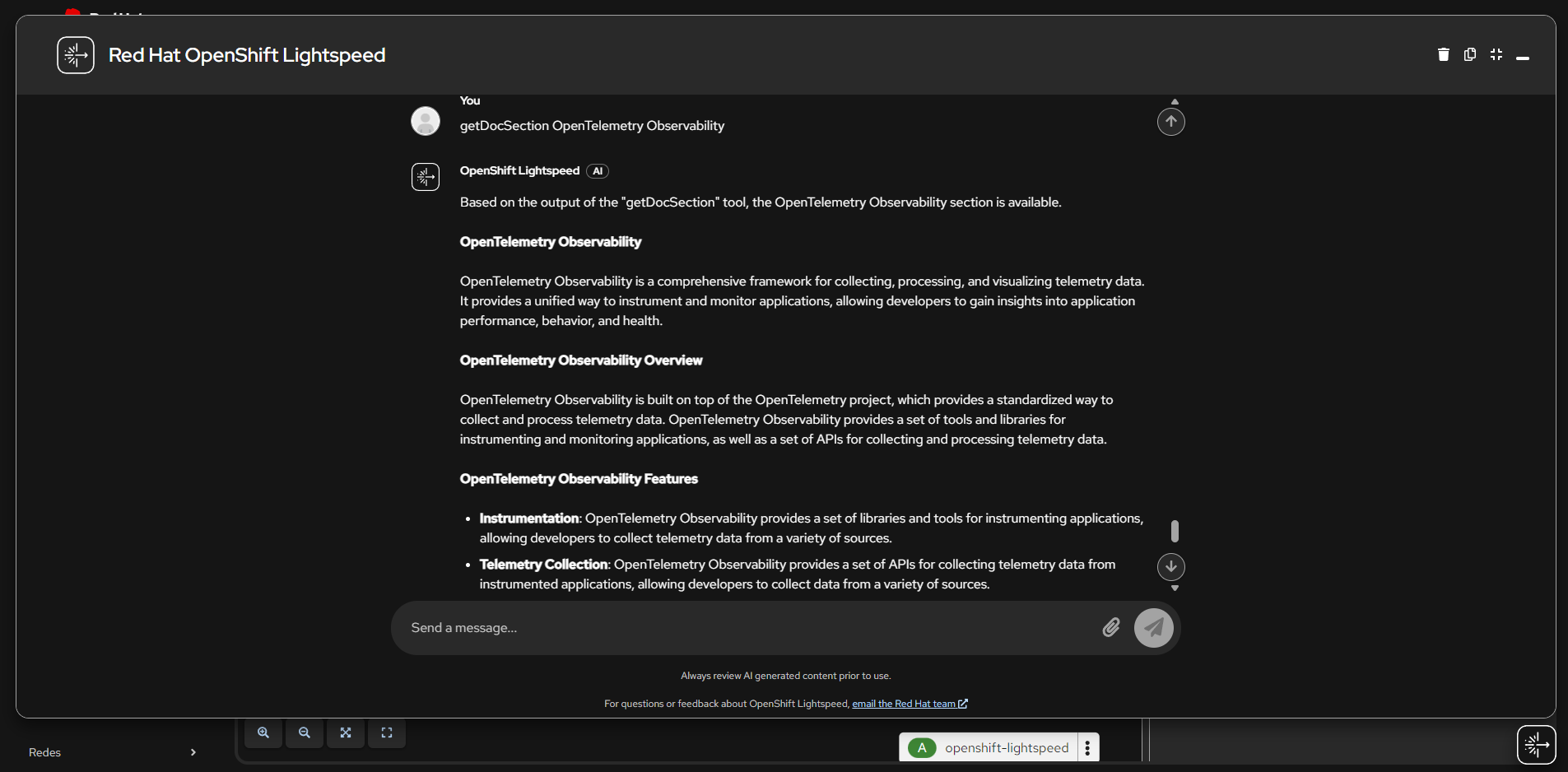This screenshot has height=772, width=1568.
Task: Zoom in on the console view
Action: (263, 732)
